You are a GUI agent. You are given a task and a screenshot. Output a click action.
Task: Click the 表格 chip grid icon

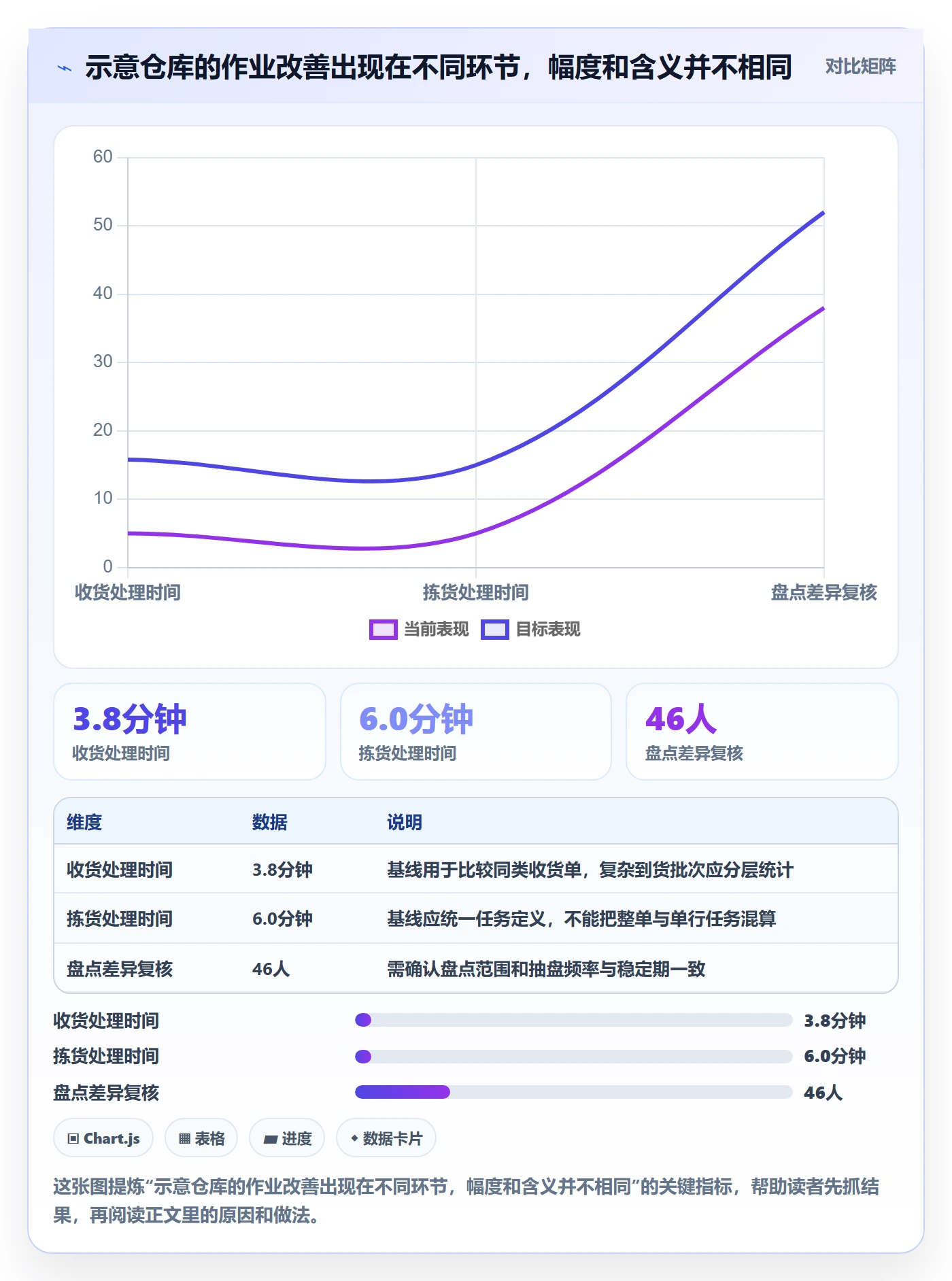tap(184, 1139)
